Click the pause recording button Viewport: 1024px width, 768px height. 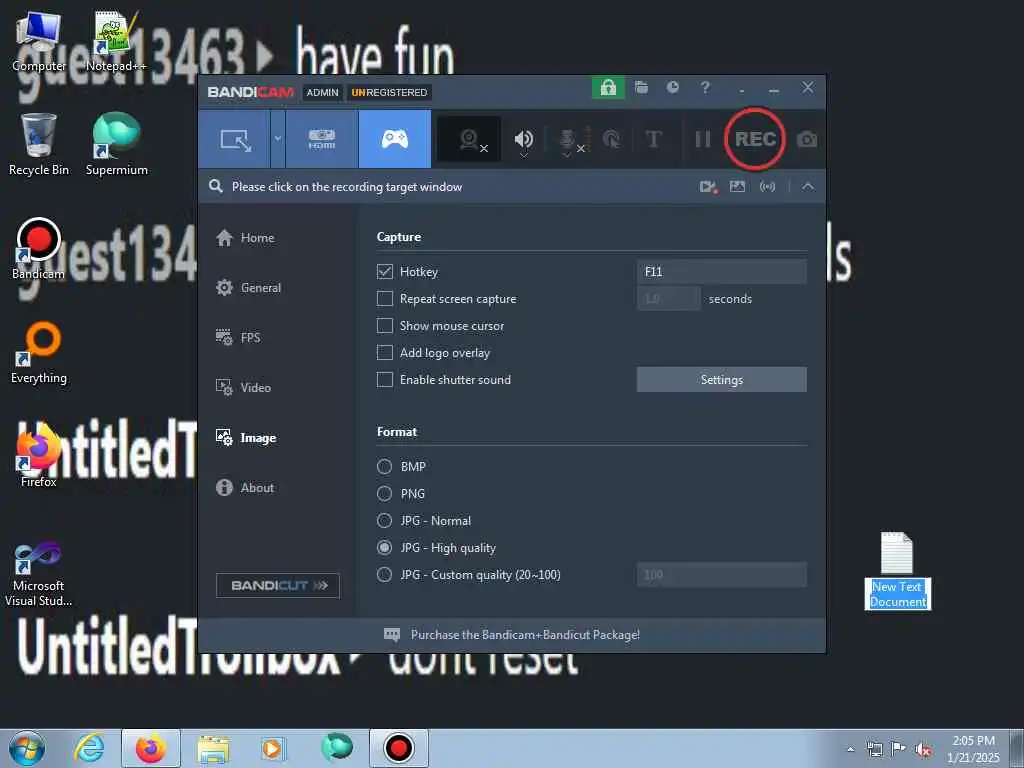tap(703, 139)
